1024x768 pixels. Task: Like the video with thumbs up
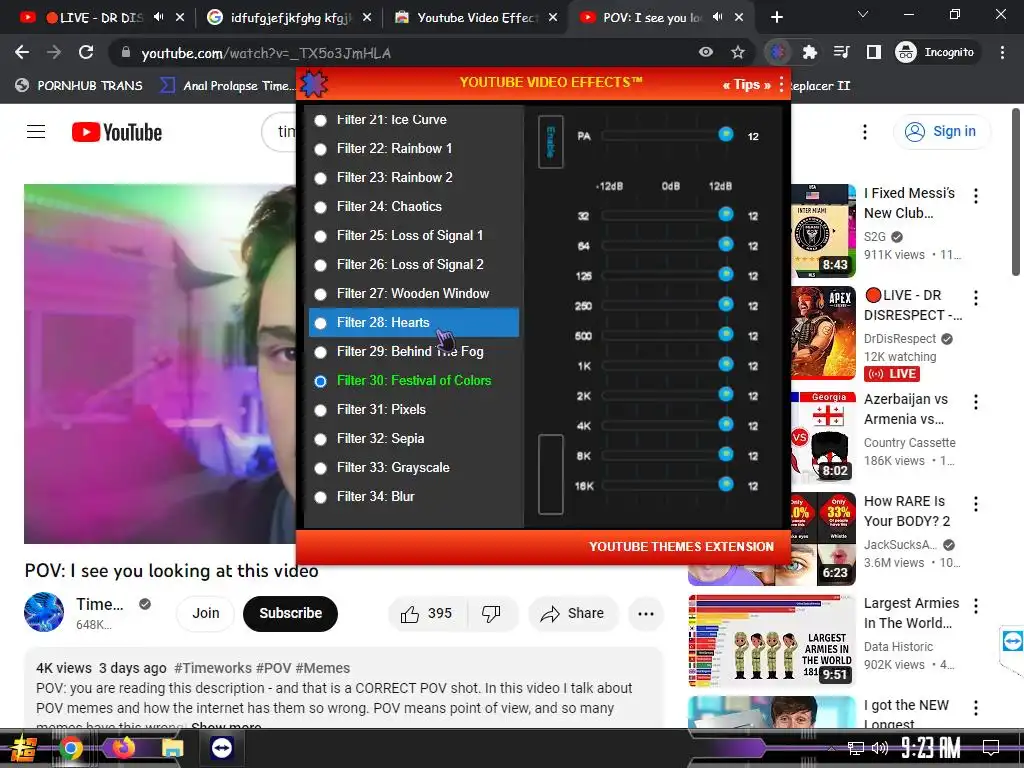[426, 613]
